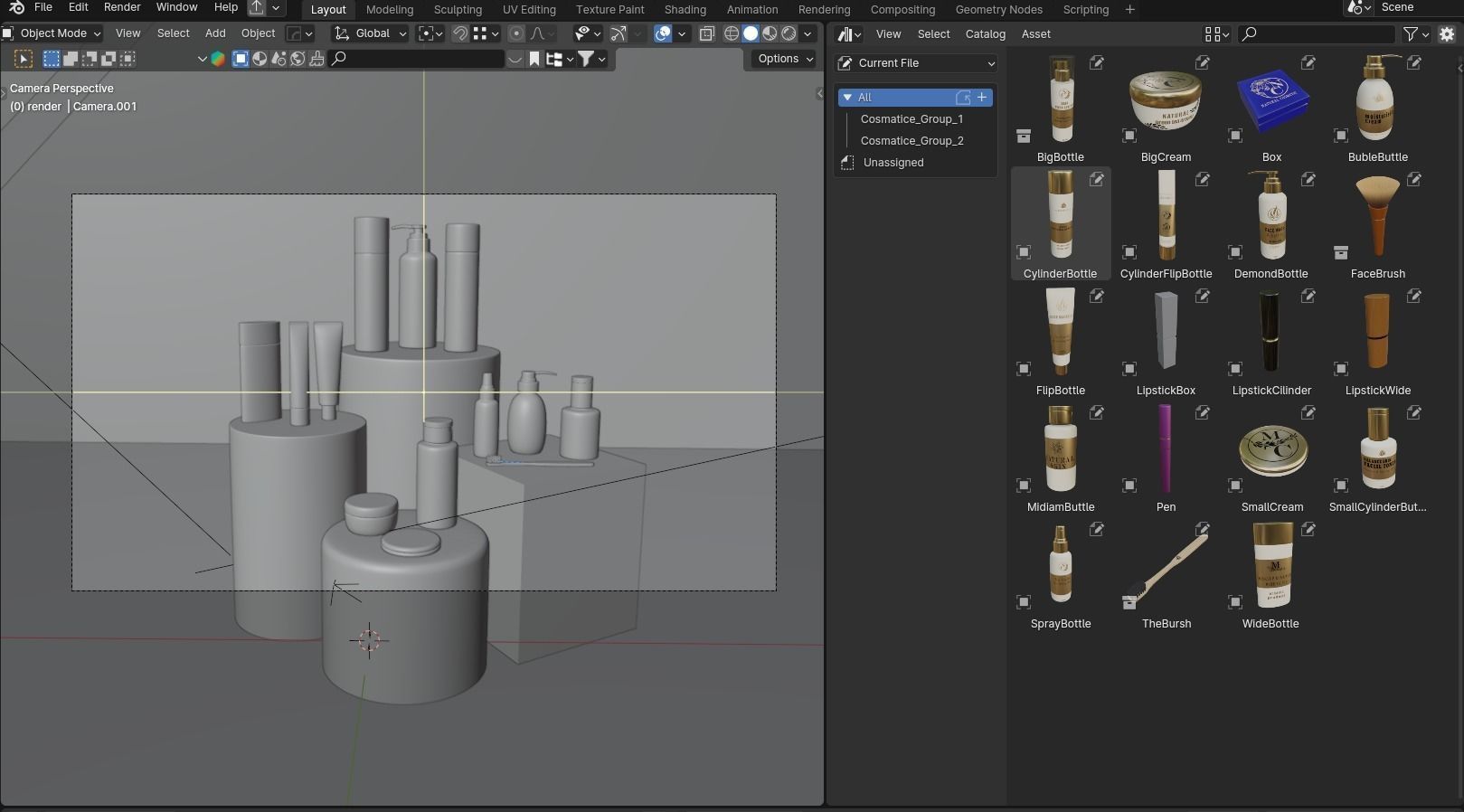
Task: Toggle X-ray mode
Action: coord(707,33)
